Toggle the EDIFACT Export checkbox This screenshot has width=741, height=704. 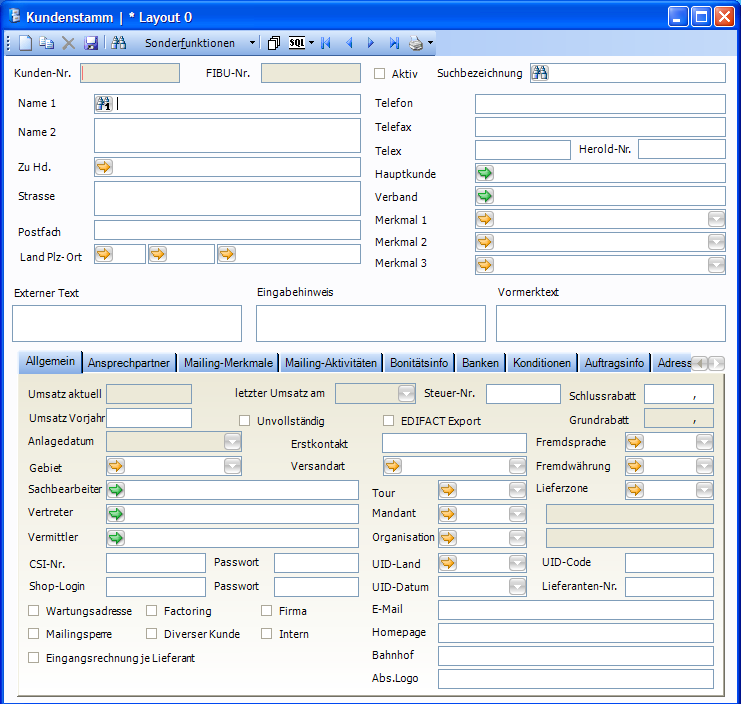tap(389, 421)
